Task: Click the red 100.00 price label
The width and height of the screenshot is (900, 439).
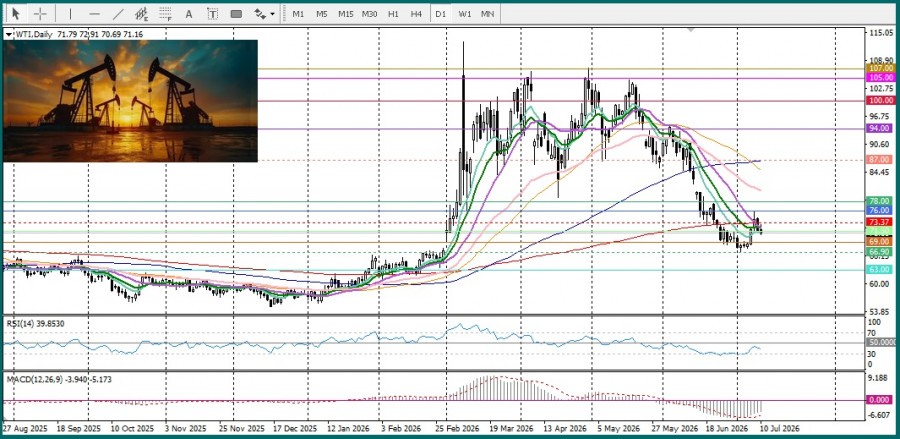Action: pyautogui.click(x=882, y=100)
